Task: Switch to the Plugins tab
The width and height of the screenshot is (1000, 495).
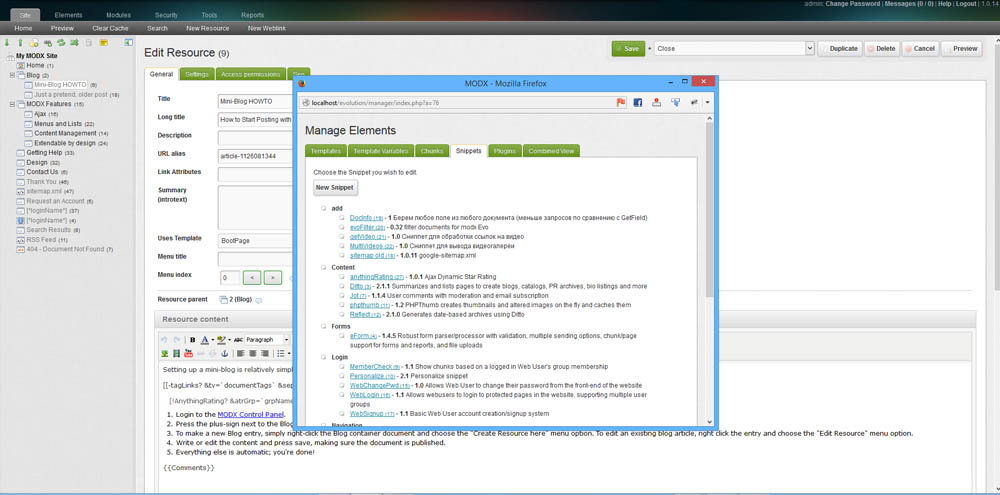Action: click(x=506, y=151)
